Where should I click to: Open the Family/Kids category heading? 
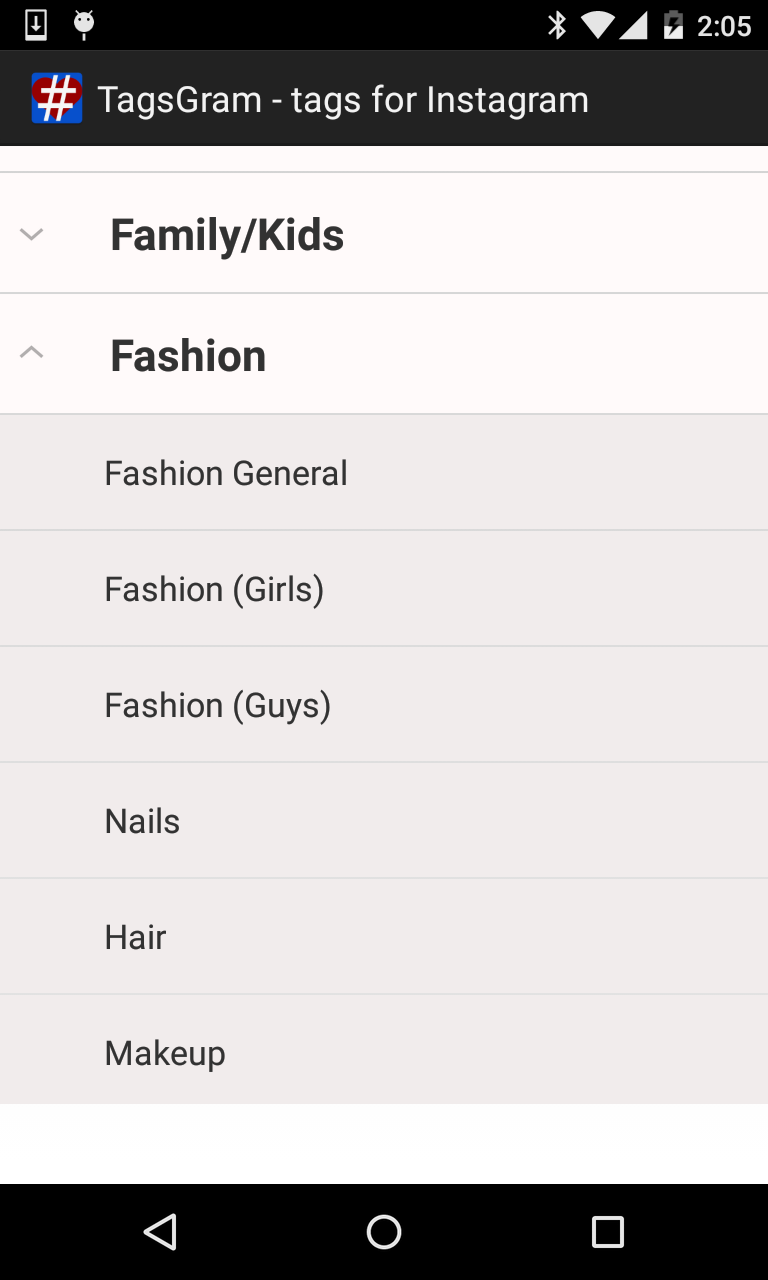(227, 235)
